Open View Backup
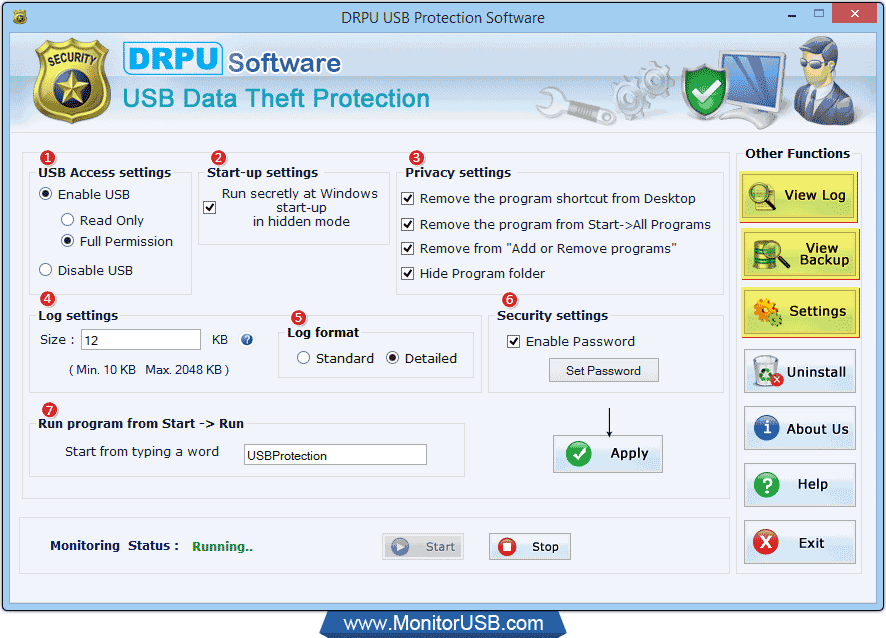This screenshot has width=886, height=638. [800, 254]
